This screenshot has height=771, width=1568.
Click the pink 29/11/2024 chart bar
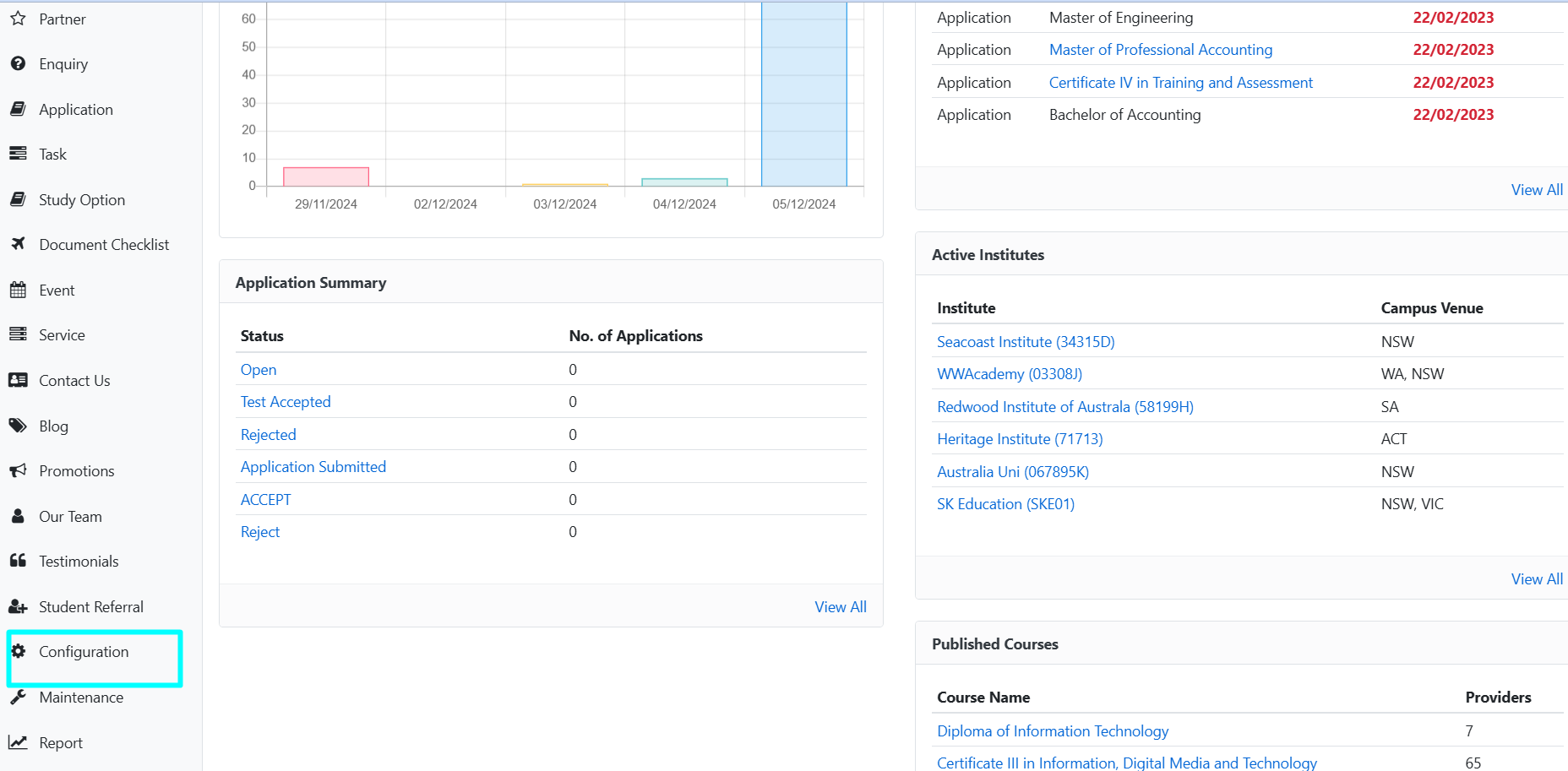325,176
